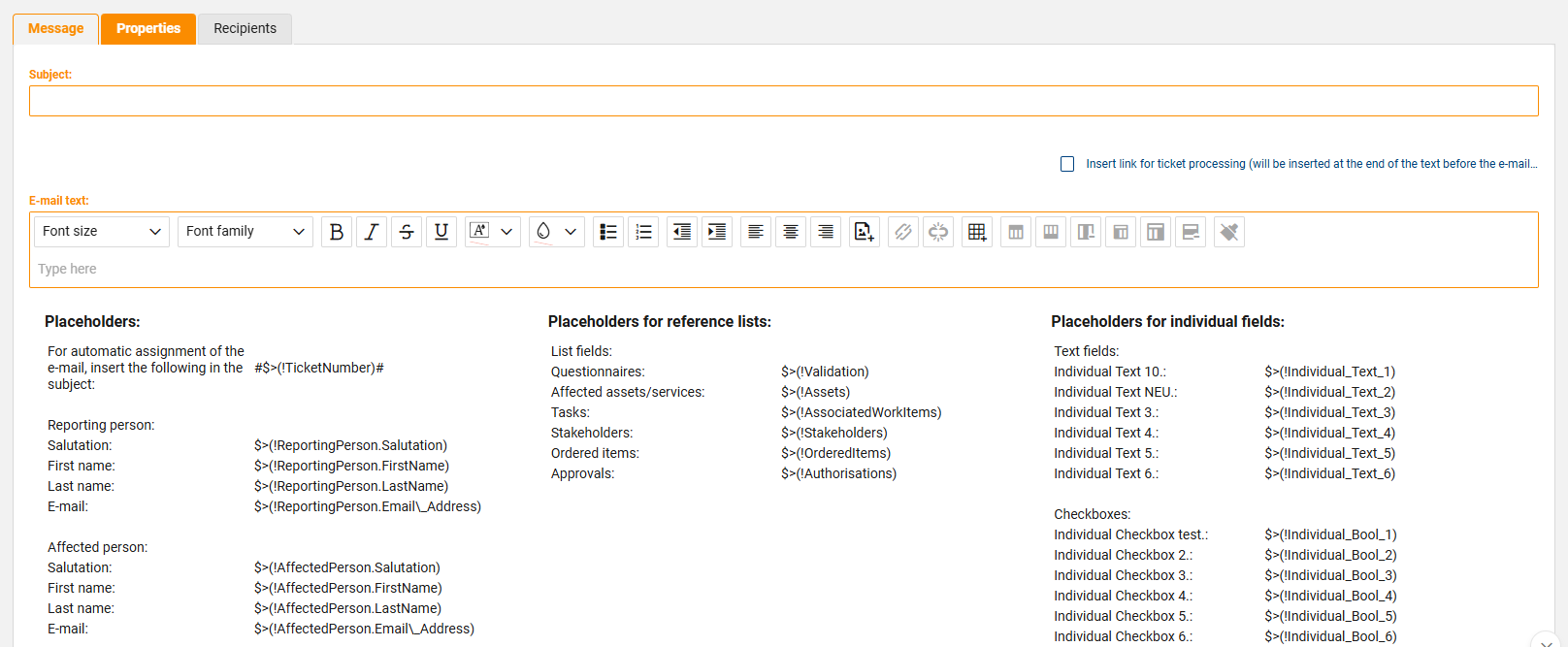The width and height of the screenshot is (1568, 647).
Task: Click the add table row above icon
Action: tap(1016, 232)
